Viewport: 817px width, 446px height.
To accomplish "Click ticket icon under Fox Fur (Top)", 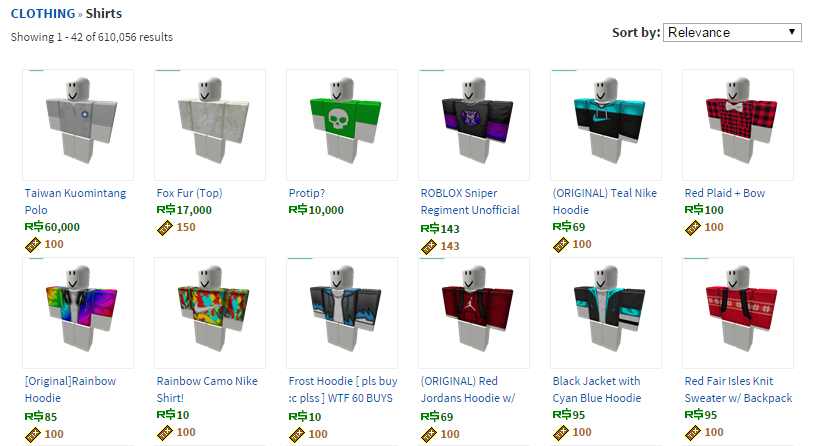I will click(165, 228).
